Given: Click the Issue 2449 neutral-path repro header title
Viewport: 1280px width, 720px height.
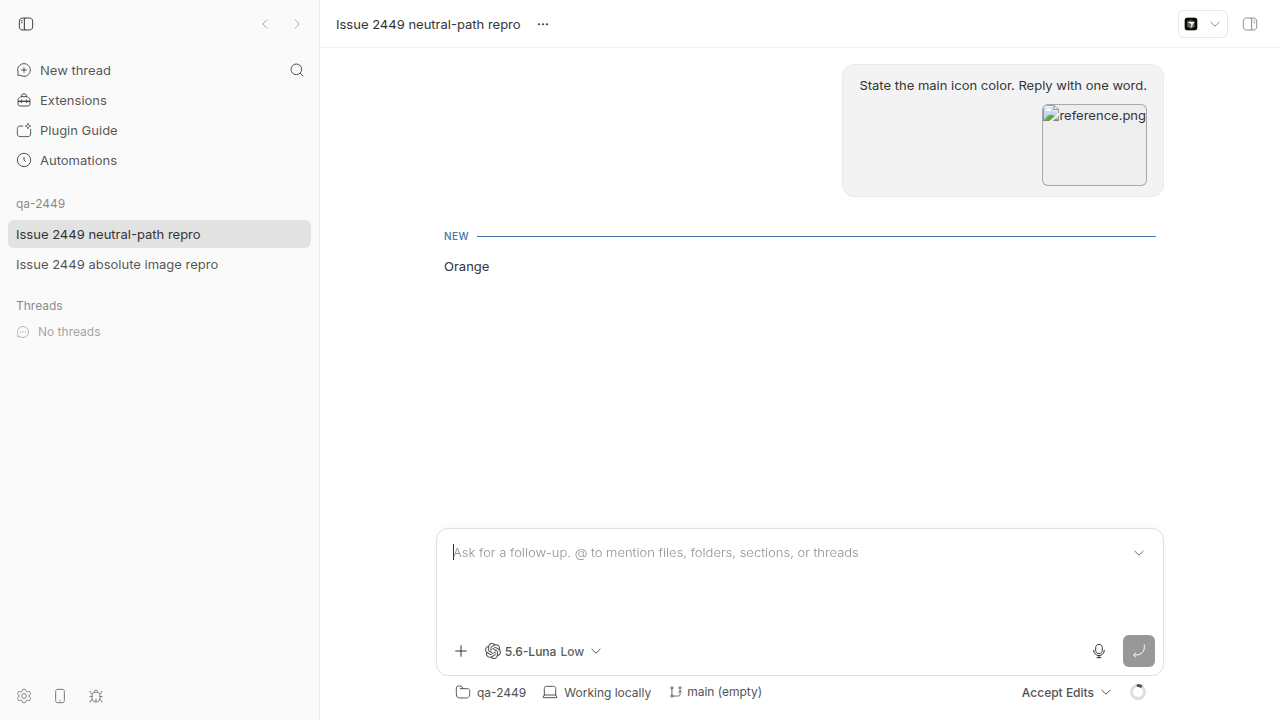Looking at the screenshot, I should pos(428,24).
